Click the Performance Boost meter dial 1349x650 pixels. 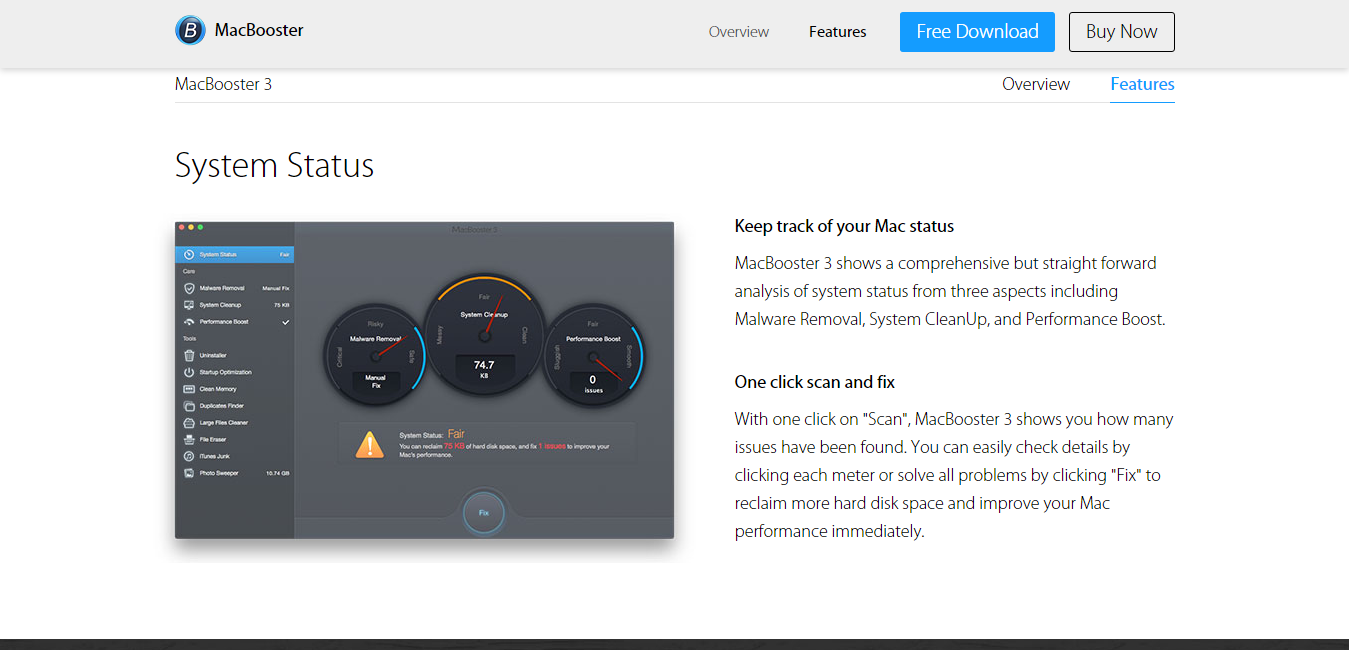click(x=593, y=356)
